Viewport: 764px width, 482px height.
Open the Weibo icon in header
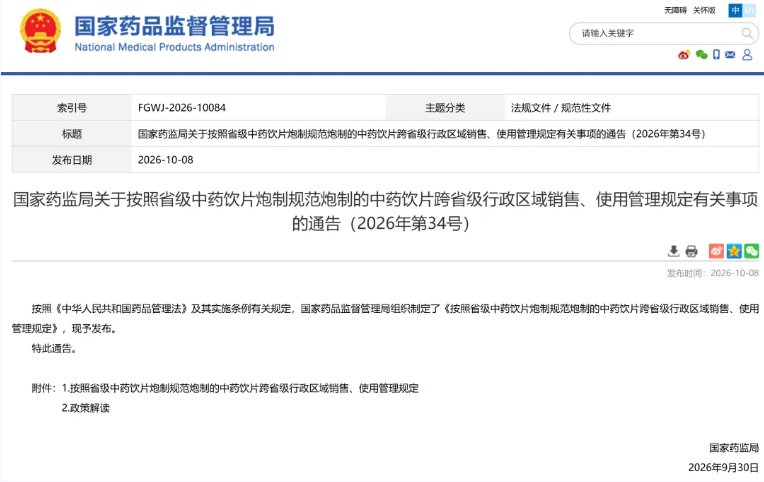click(684, 55)
